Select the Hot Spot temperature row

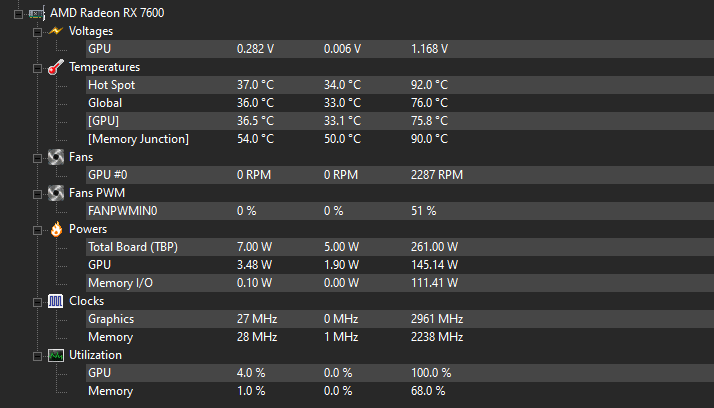(111, 85)
